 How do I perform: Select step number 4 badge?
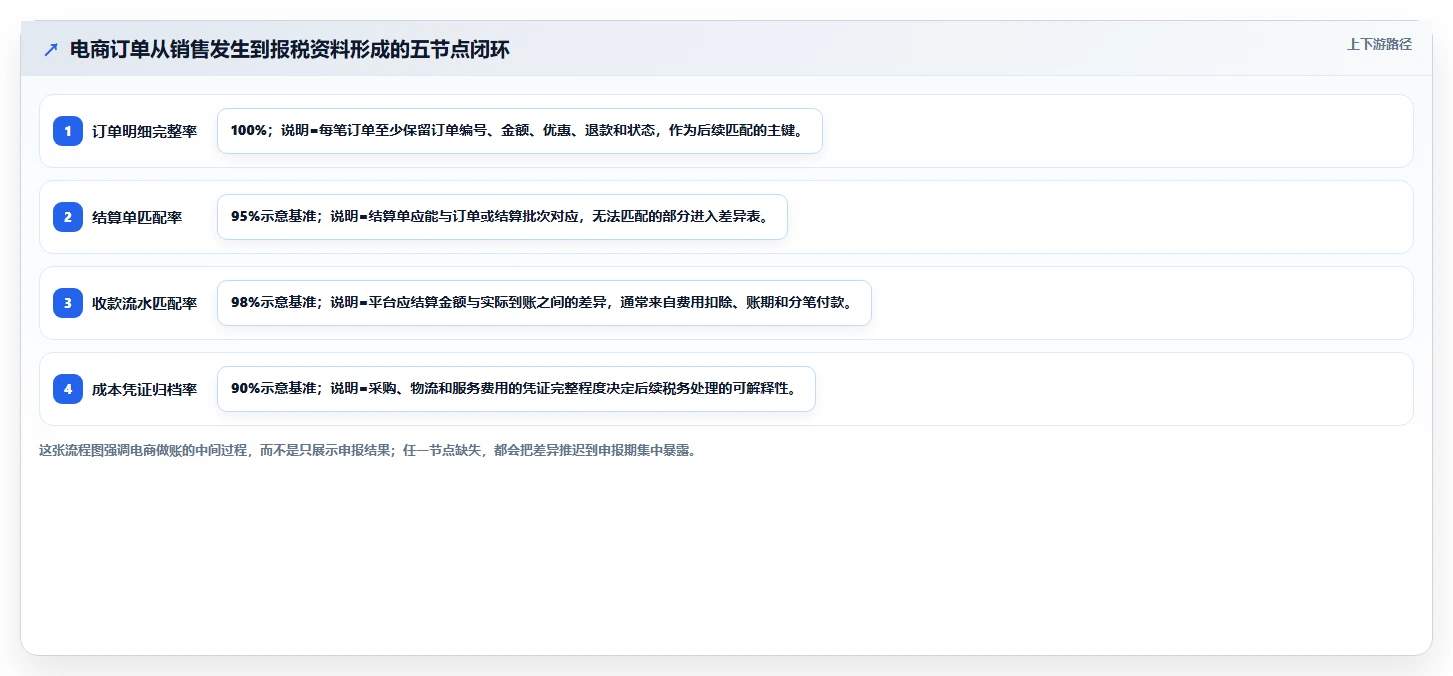tap(68, 389)
